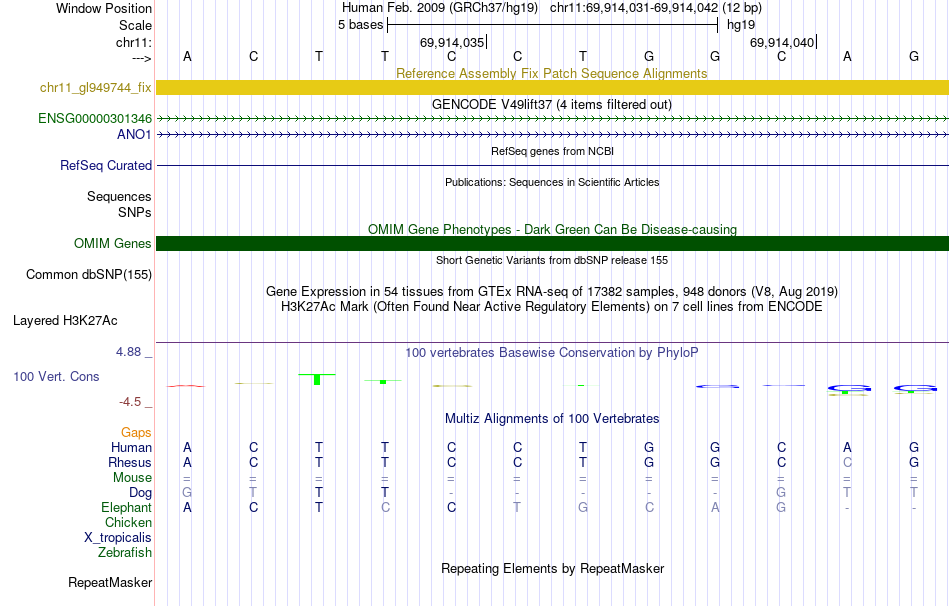Click the Rhesus species row label
The width and height of the screenshot is (950, 606).
pos(130,463)
